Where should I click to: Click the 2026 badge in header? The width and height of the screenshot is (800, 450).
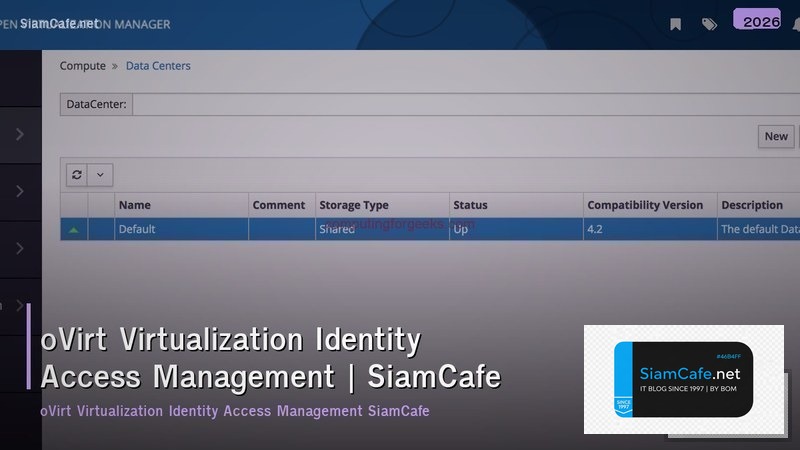[758, 20]
